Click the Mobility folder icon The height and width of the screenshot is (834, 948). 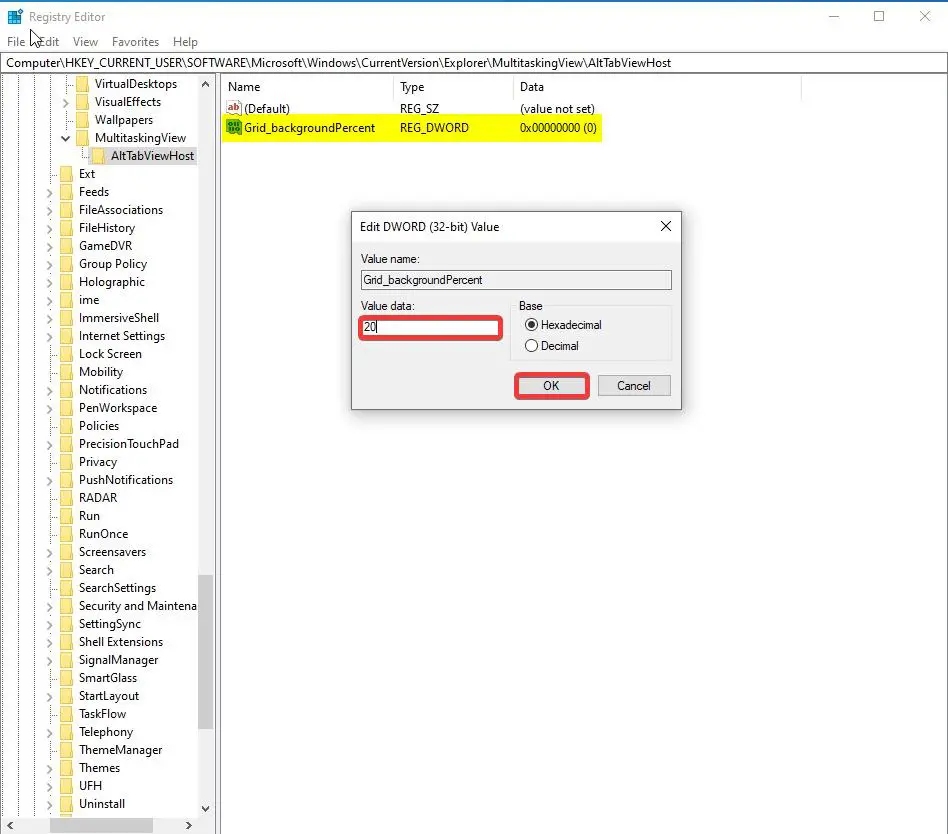click(x=67, y=372)
